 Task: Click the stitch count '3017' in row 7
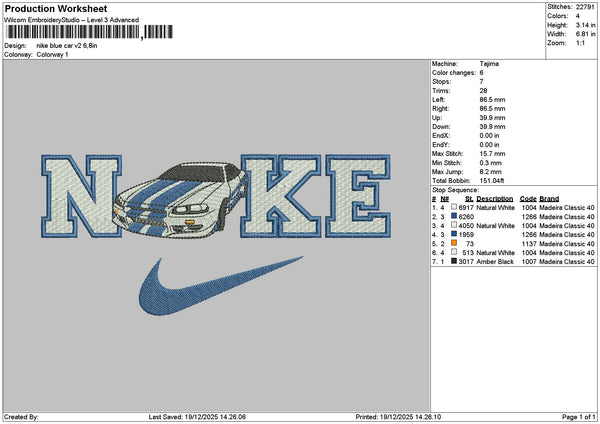466,262
